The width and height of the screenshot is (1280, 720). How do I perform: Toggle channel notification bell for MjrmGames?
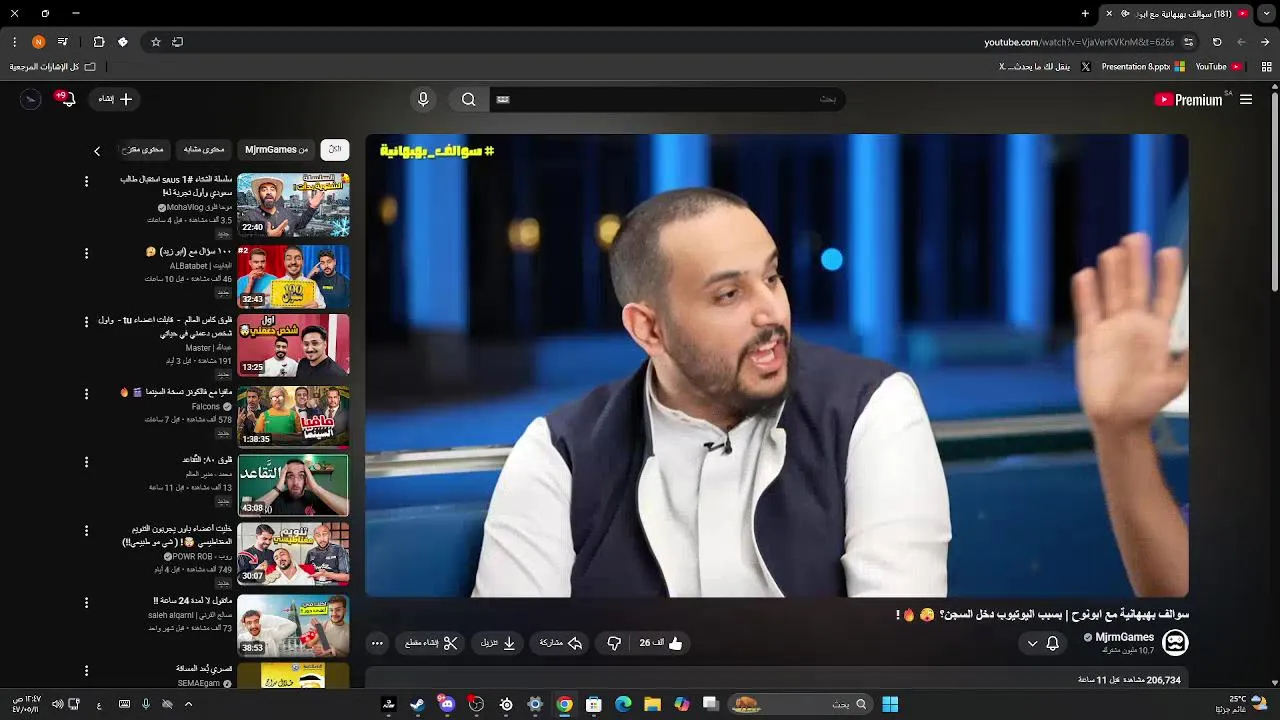point(1052,643)
